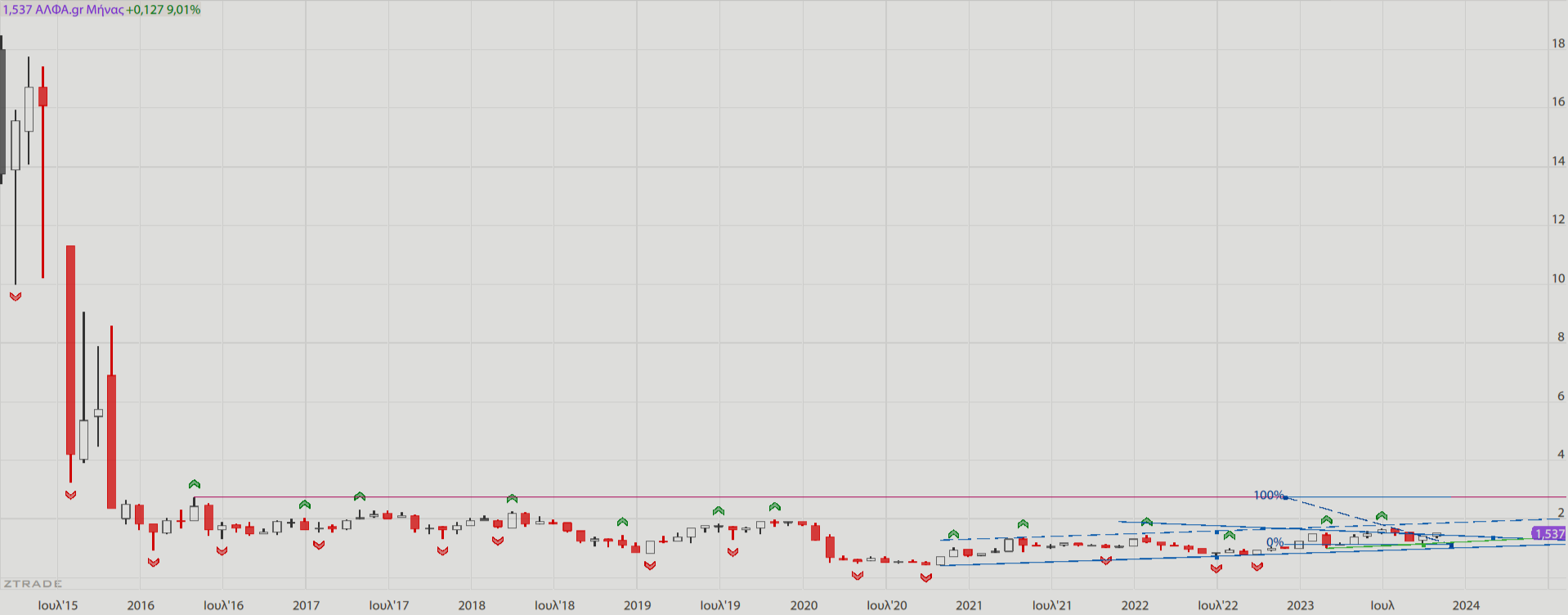Click the red down marker between 2020 and Ιουλ'20

click(858, 575)
